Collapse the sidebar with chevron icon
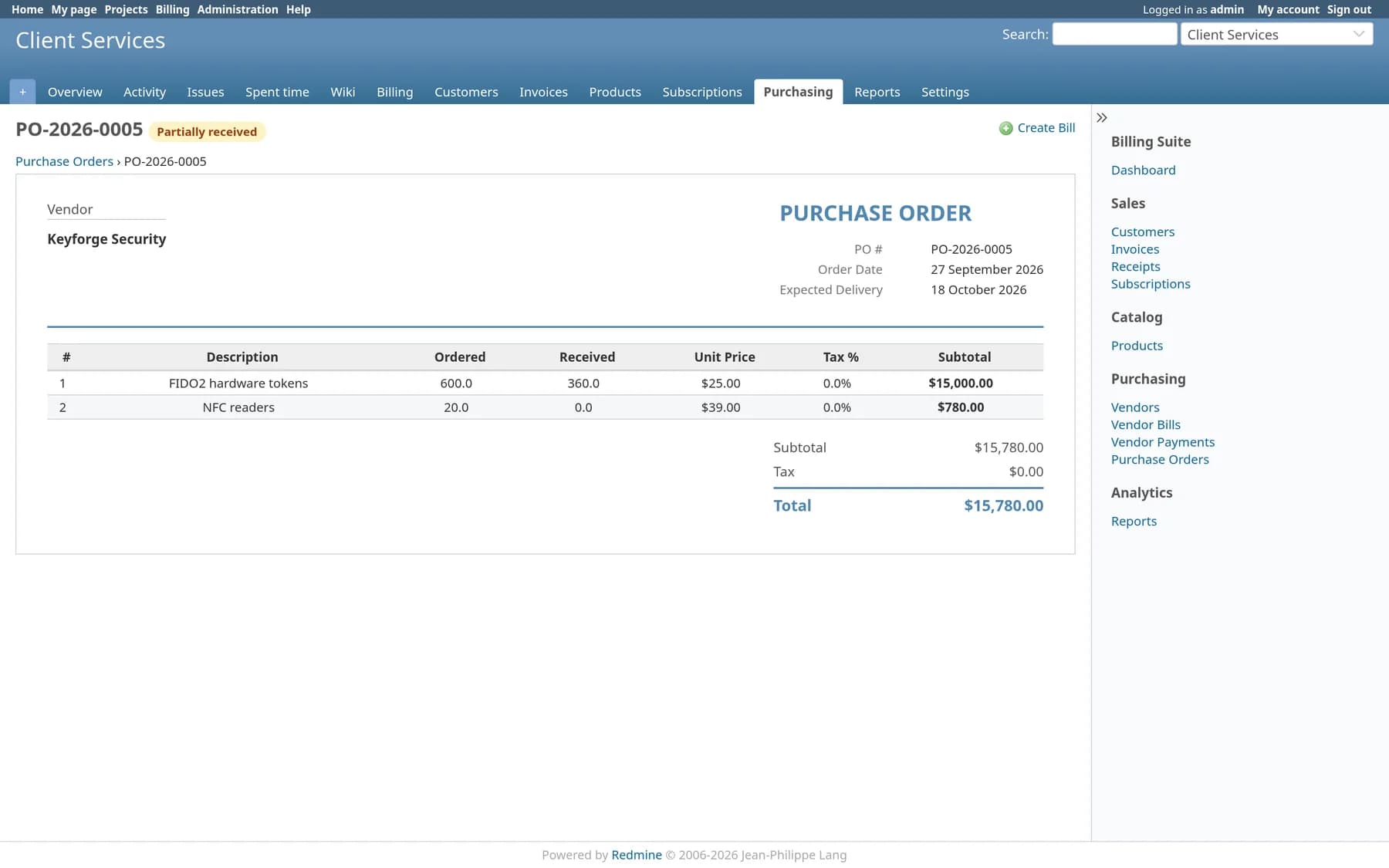Viewport: 1389px width, 868px height. point(1102,118)
